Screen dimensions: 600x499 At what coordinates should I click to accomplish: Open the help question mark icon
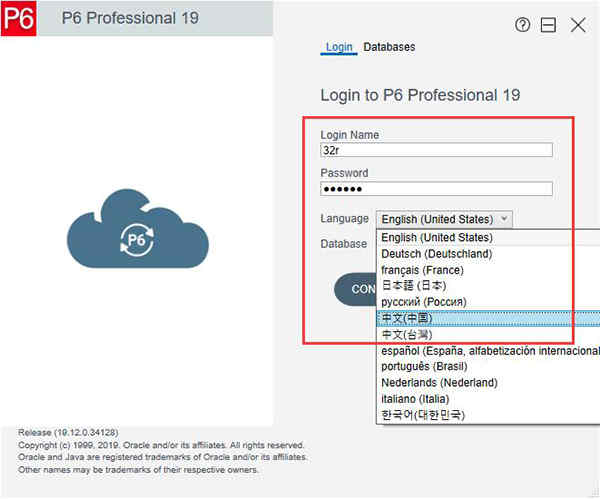coord(522,25)
